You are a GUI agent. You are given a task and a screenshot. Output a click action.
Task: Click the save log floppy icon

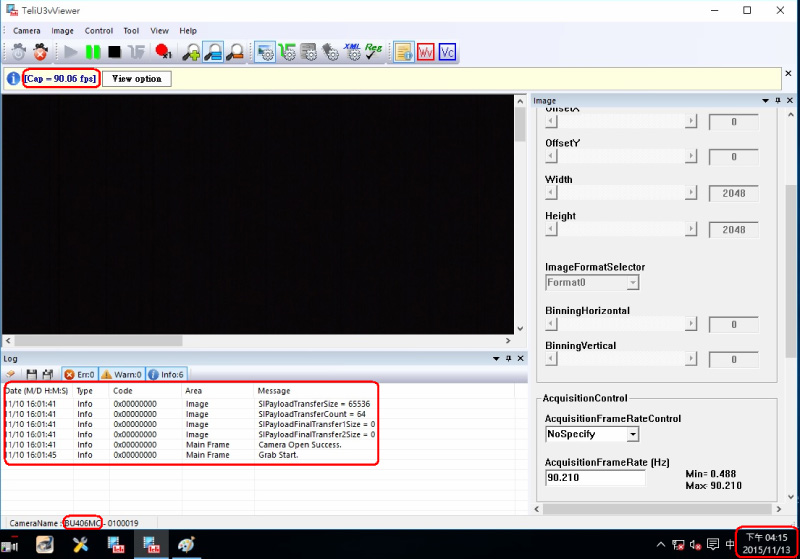32,374
